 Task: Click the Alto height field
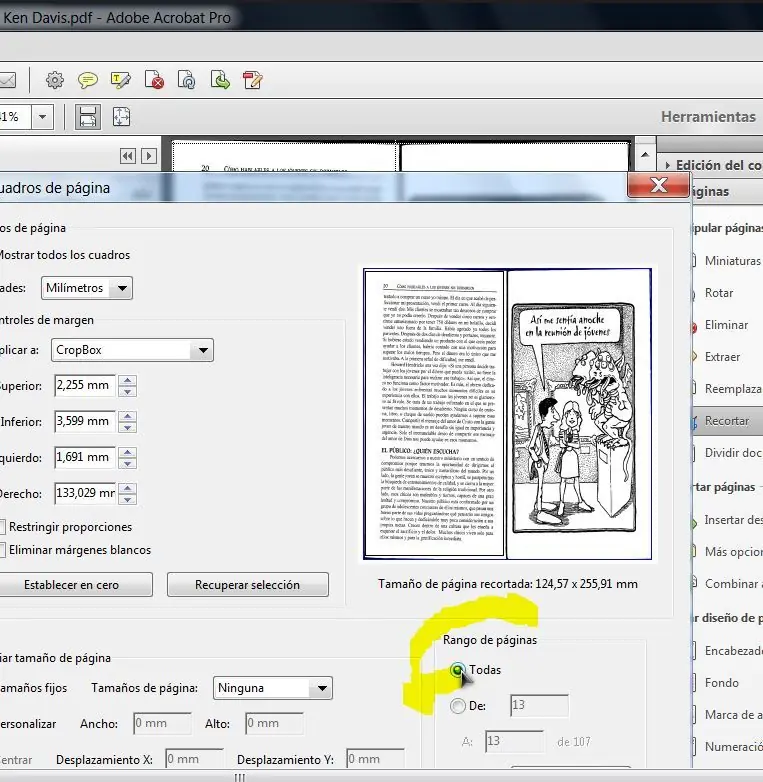click(274, 724)
